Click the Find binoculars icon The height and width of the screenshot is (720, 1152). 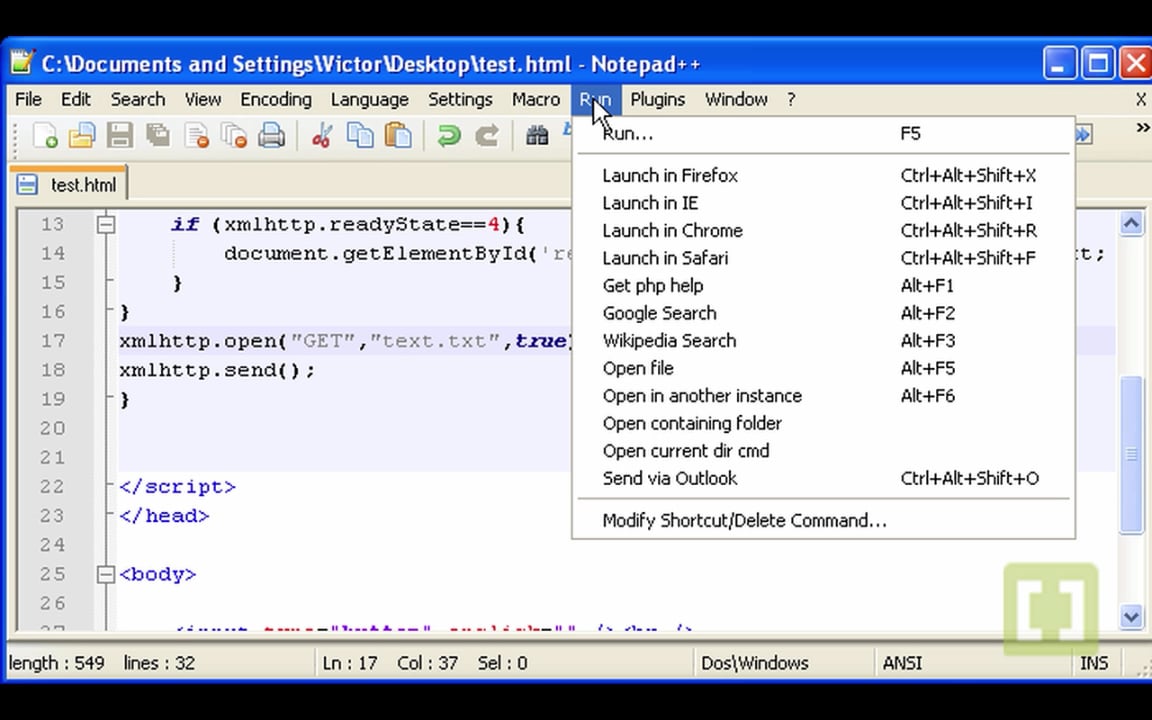point(537,135)
